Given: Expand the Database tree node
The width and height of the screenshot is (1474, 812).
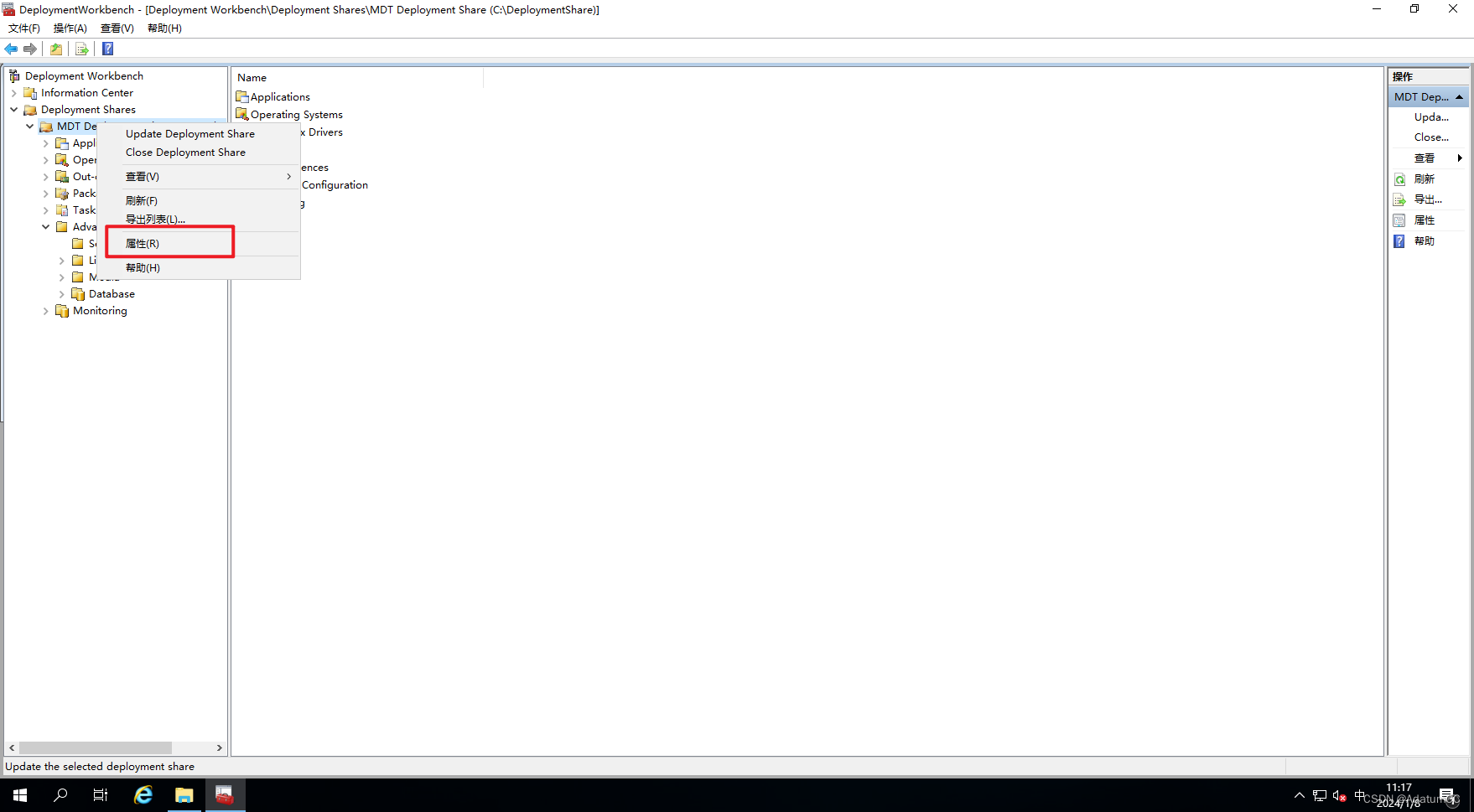Looking at the screenshot, I should (x=62, y=294).
